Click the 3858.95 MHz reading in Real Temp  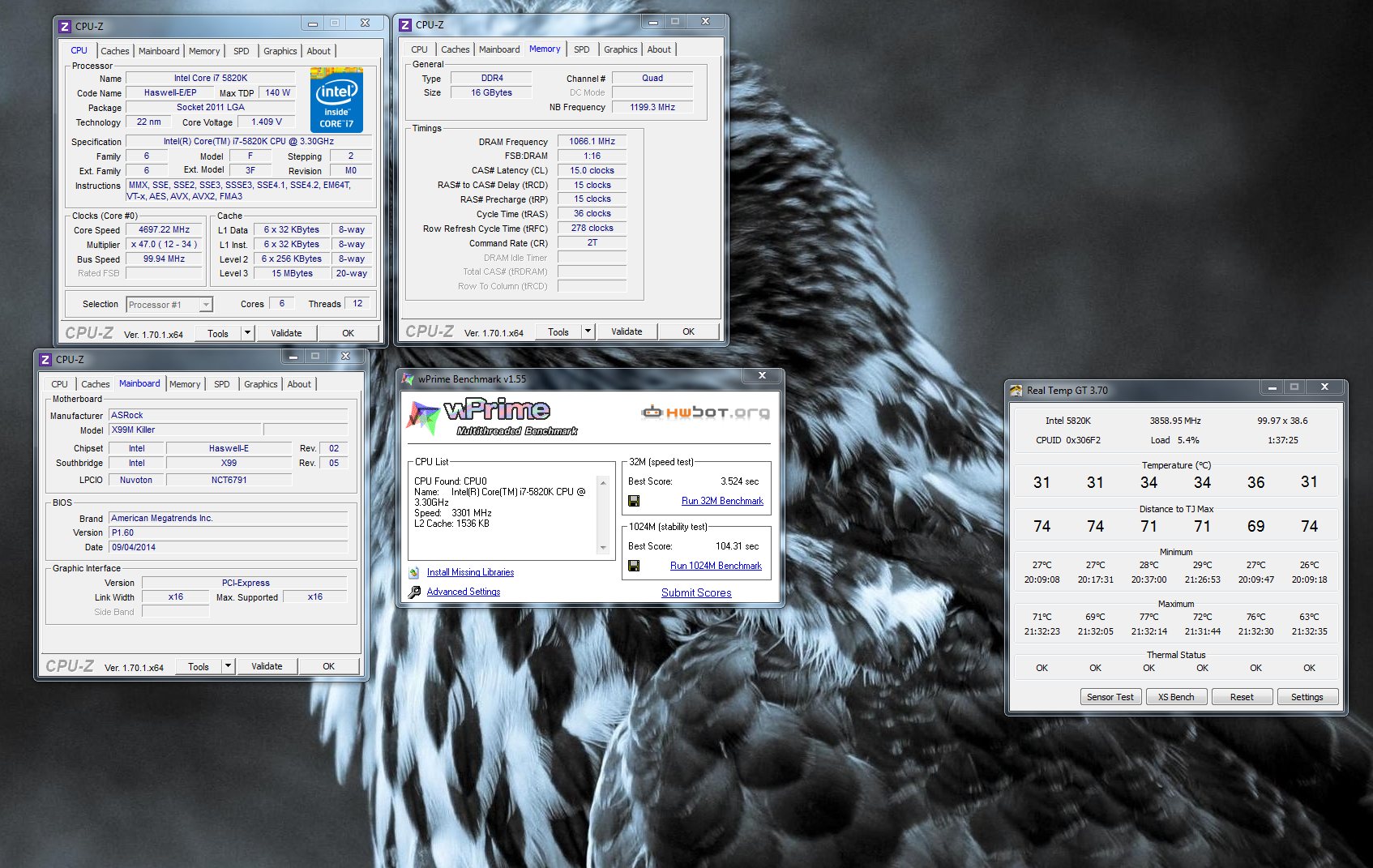click(1175, 421)
